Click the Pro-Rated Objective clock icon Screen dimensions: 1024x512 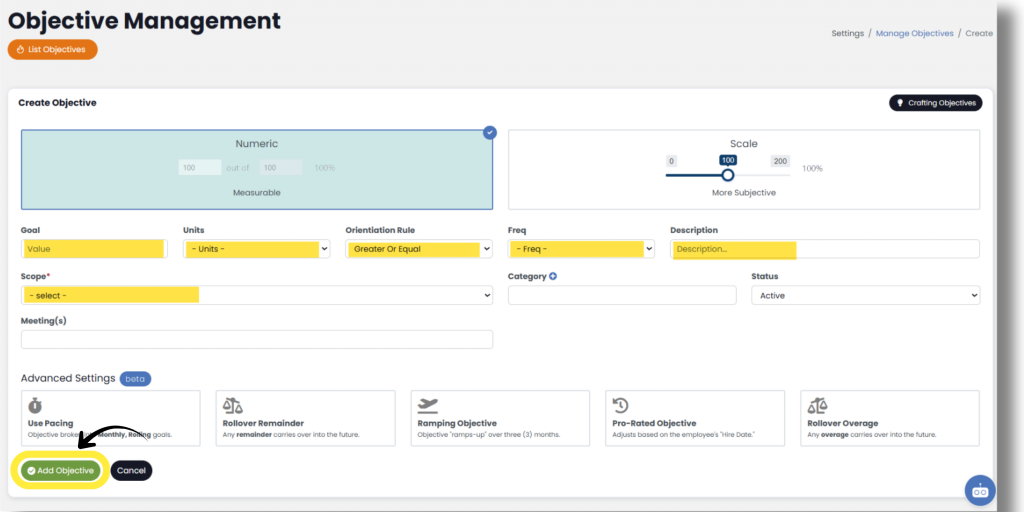coord(621,405)
